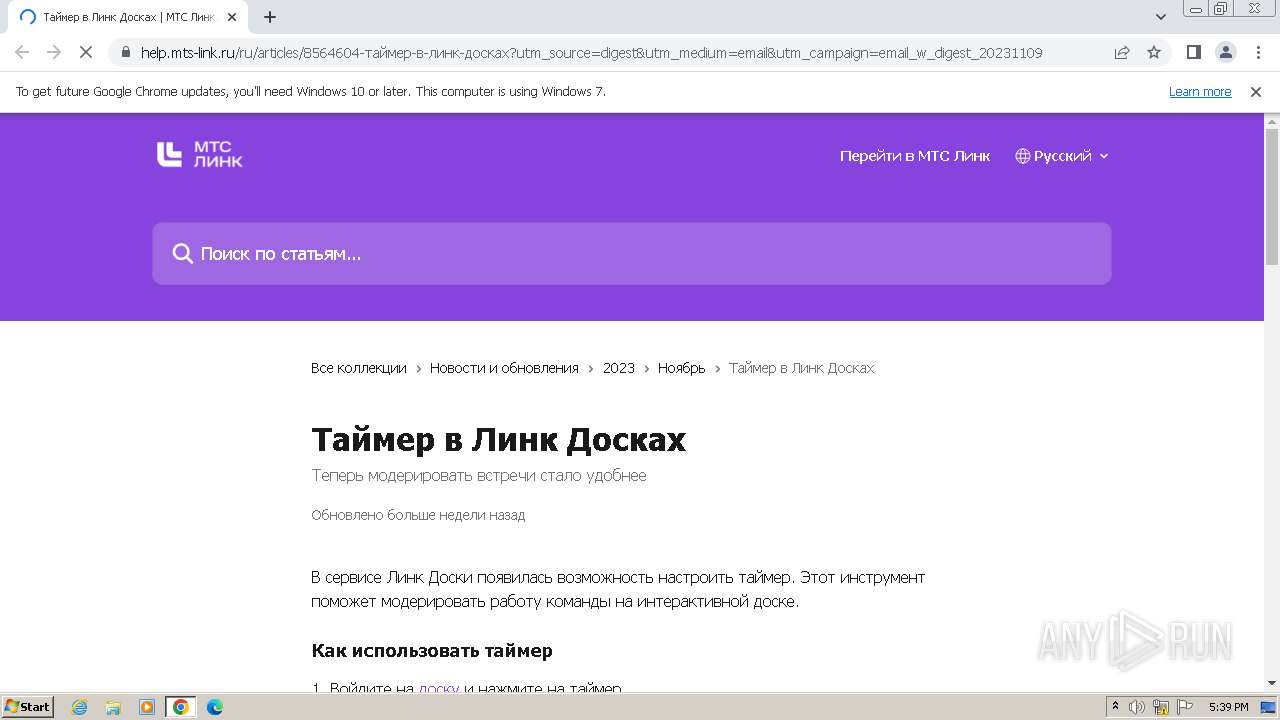Image resolution: width=1280 pixels, height=720 pixels.
Task: Click the browser Back arrow
Action: point(22,52)
